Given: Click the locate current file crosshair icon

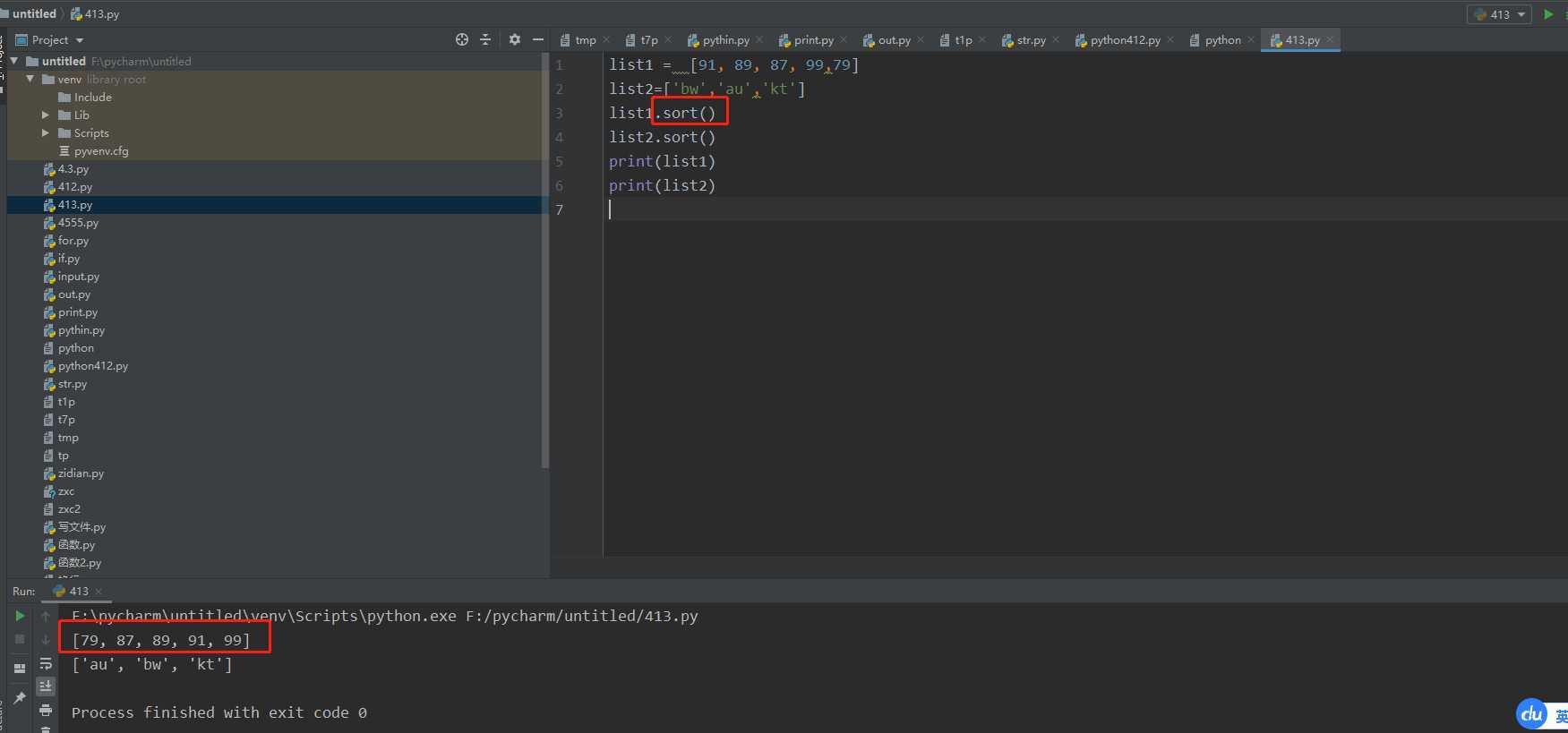Looking at the screenshot, I should 462,39.
